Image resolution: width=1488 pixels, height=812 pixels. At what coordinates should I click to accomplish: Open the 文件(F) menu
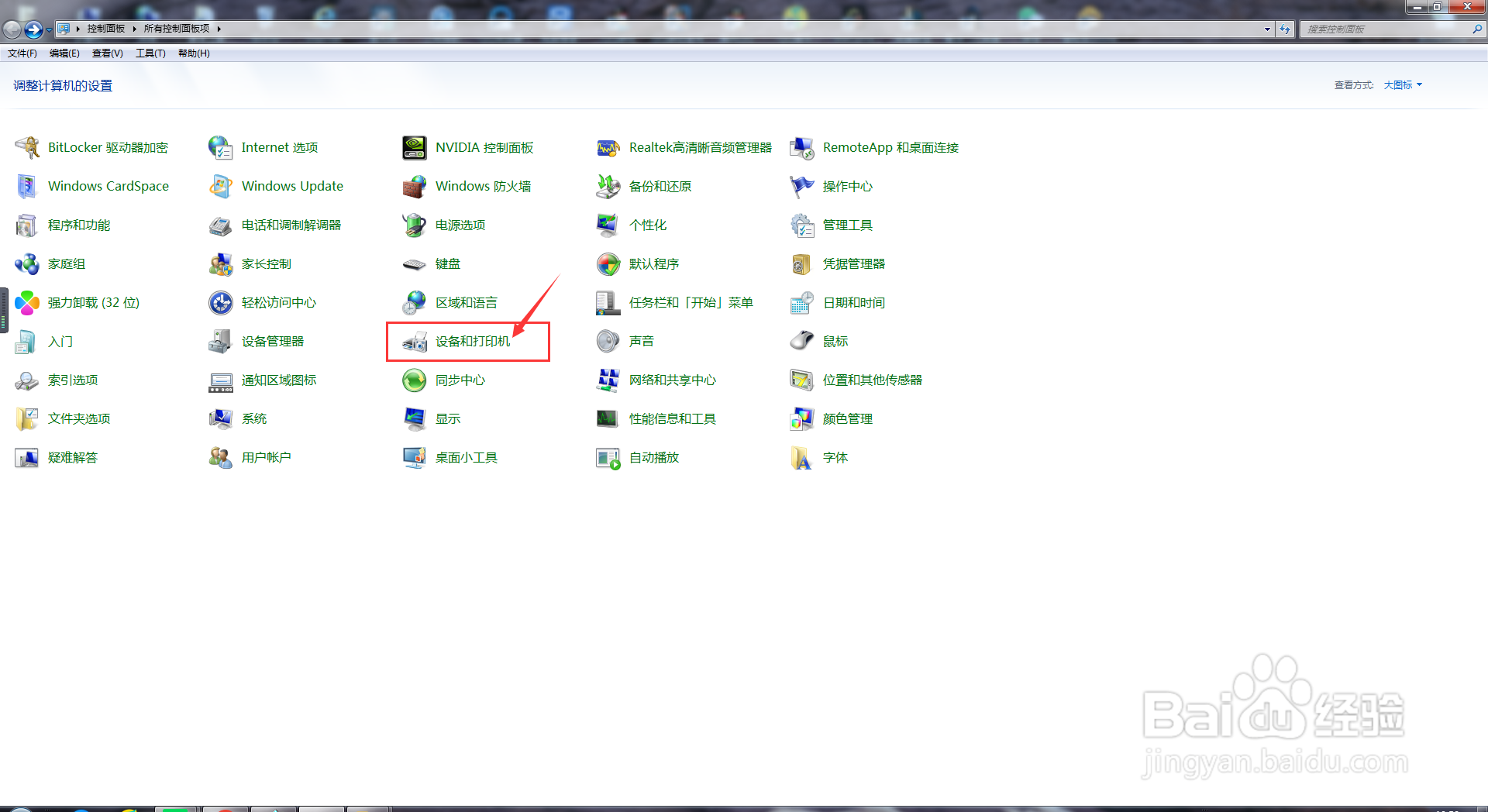22,53
